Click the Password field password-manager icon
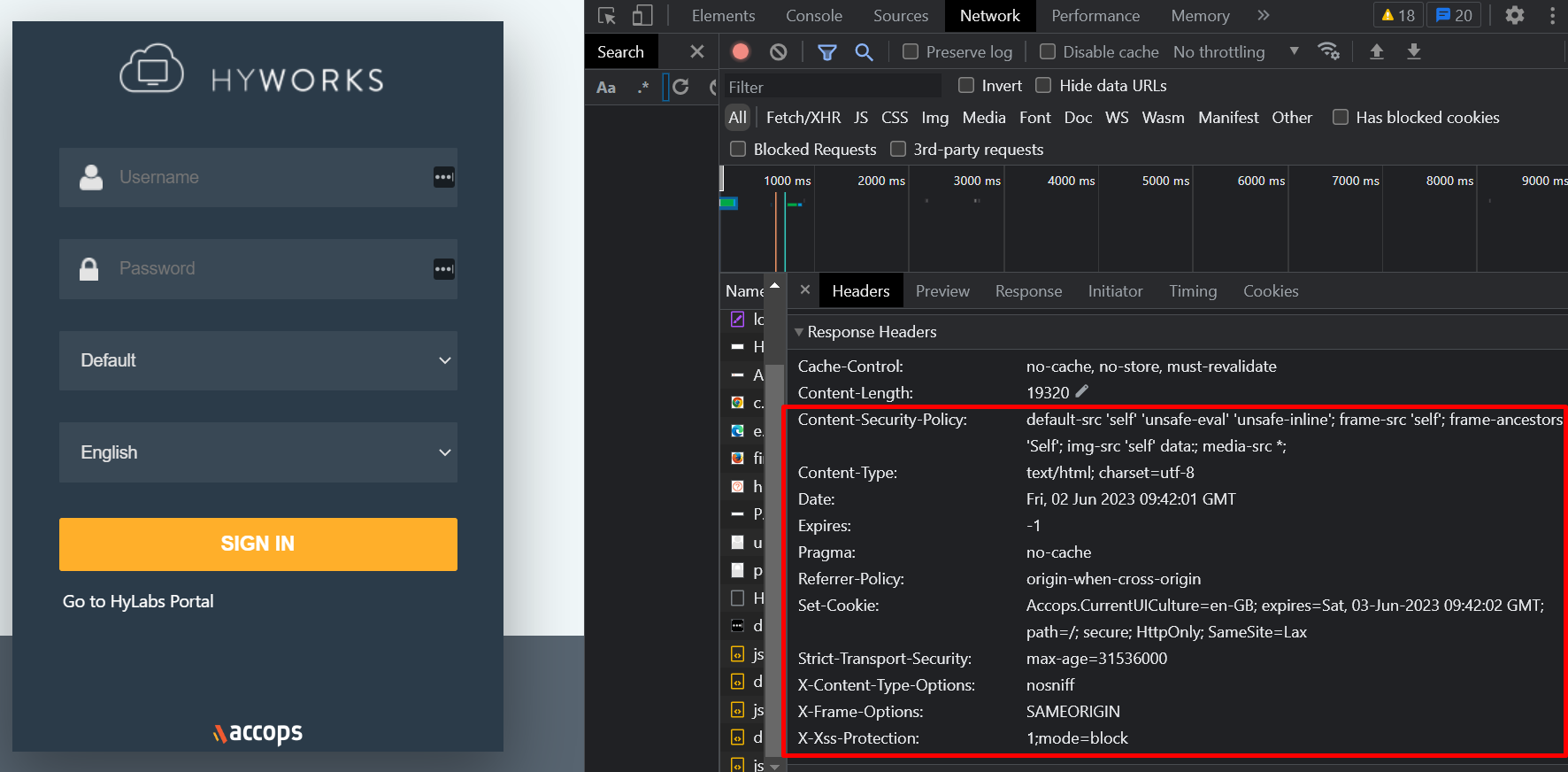The width and height of the screenshot is (1568, 772). [x=444, y=269]
